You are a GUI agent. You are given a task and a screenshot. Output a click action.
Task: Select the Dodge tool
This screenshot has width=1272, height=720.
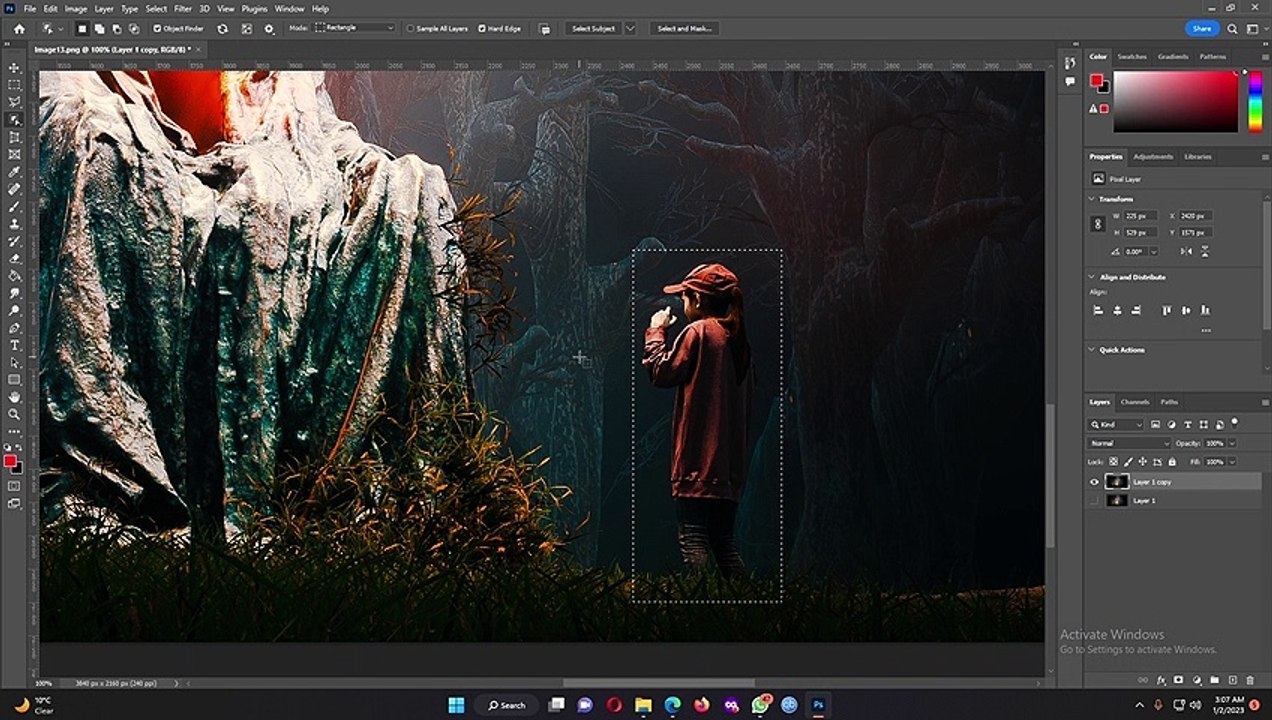click(x=14, y=311)
